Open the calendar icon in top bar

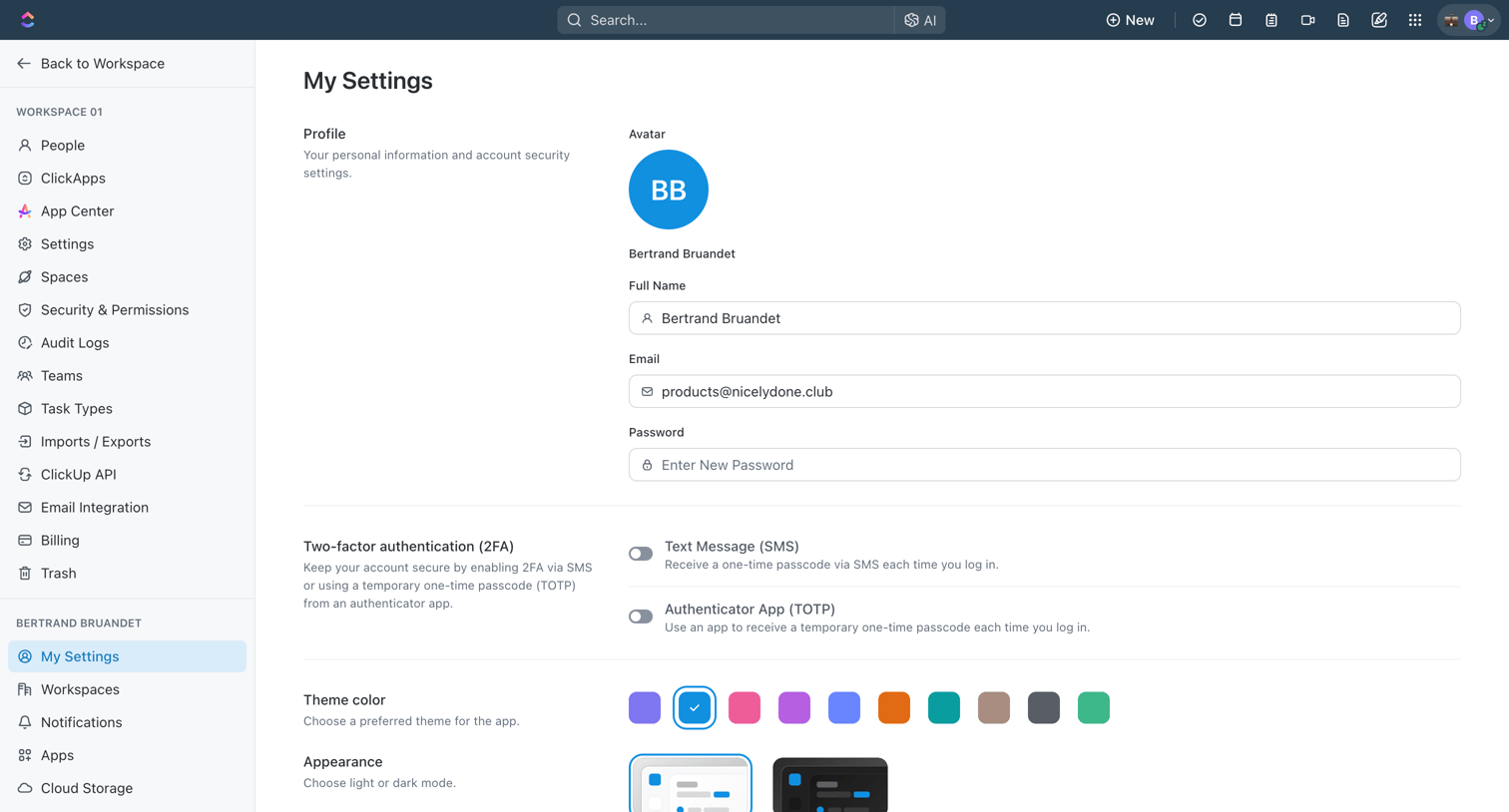click(x=1236, y=20)
